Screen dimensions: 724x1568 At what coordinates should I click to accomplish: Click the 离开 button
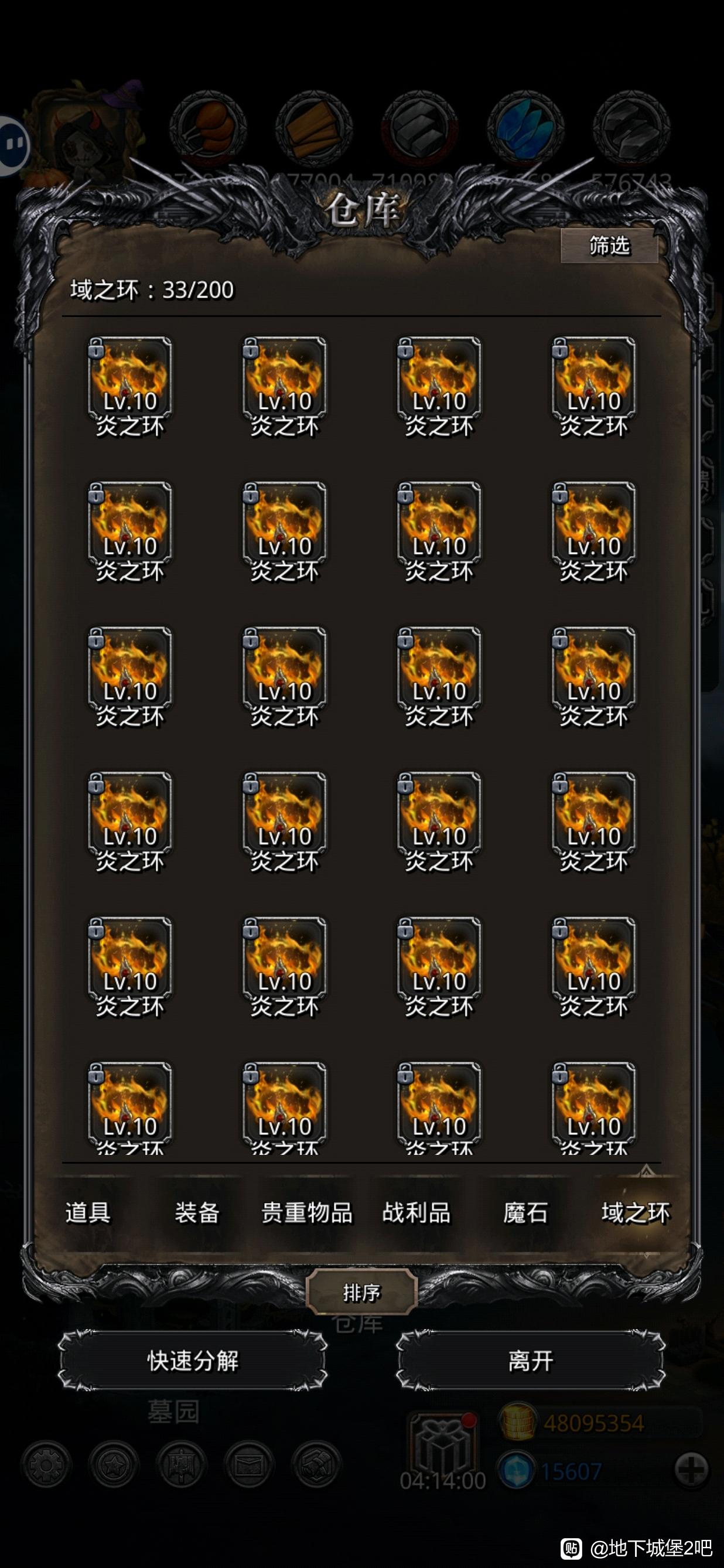pyautogui.click(x=531, y=1361)
